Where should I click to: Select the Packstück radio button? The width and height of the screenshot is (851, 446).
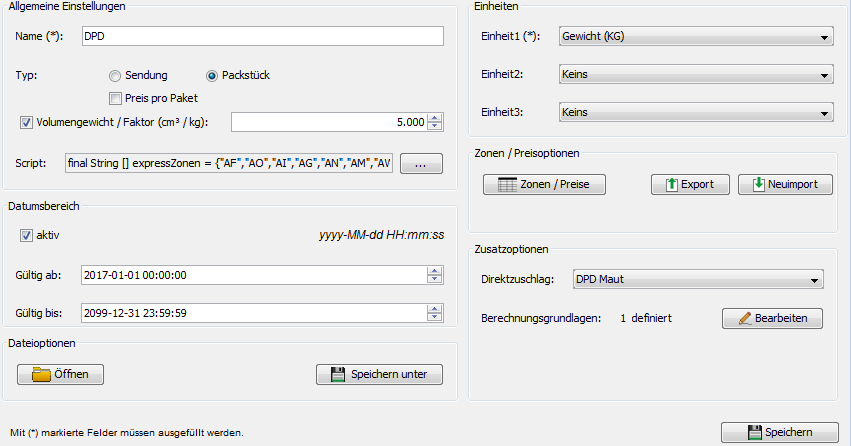[x=211, y=75]
